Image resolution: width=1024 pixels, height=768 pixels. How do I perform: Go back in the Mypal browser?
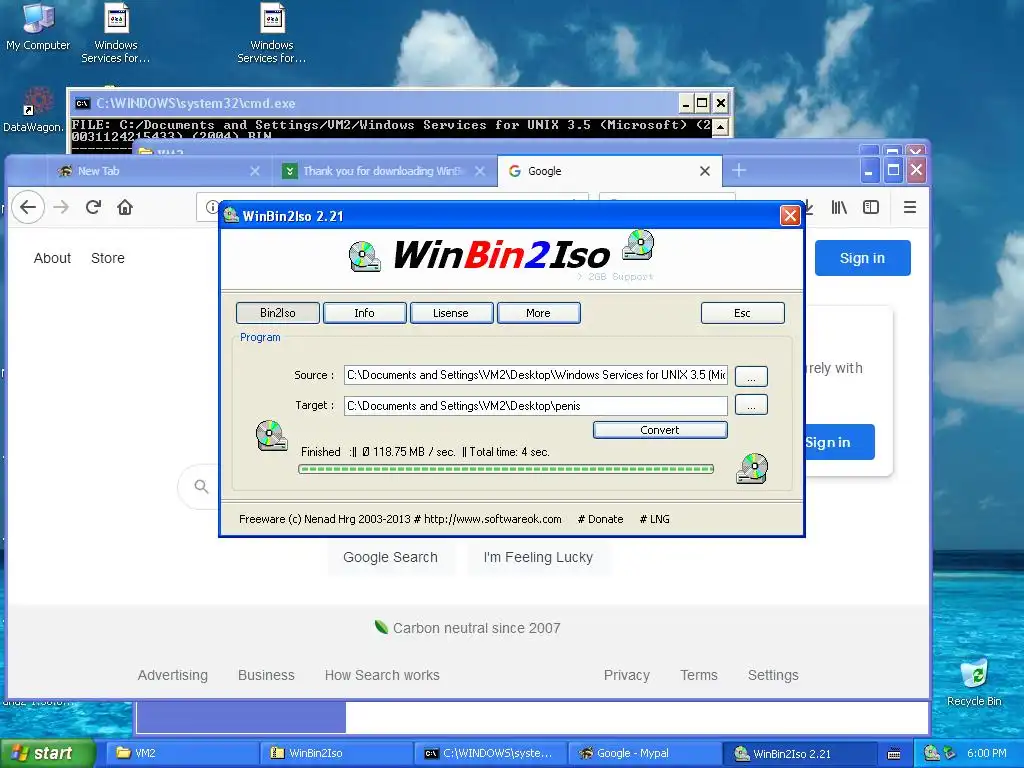click(x=27, y=207)
